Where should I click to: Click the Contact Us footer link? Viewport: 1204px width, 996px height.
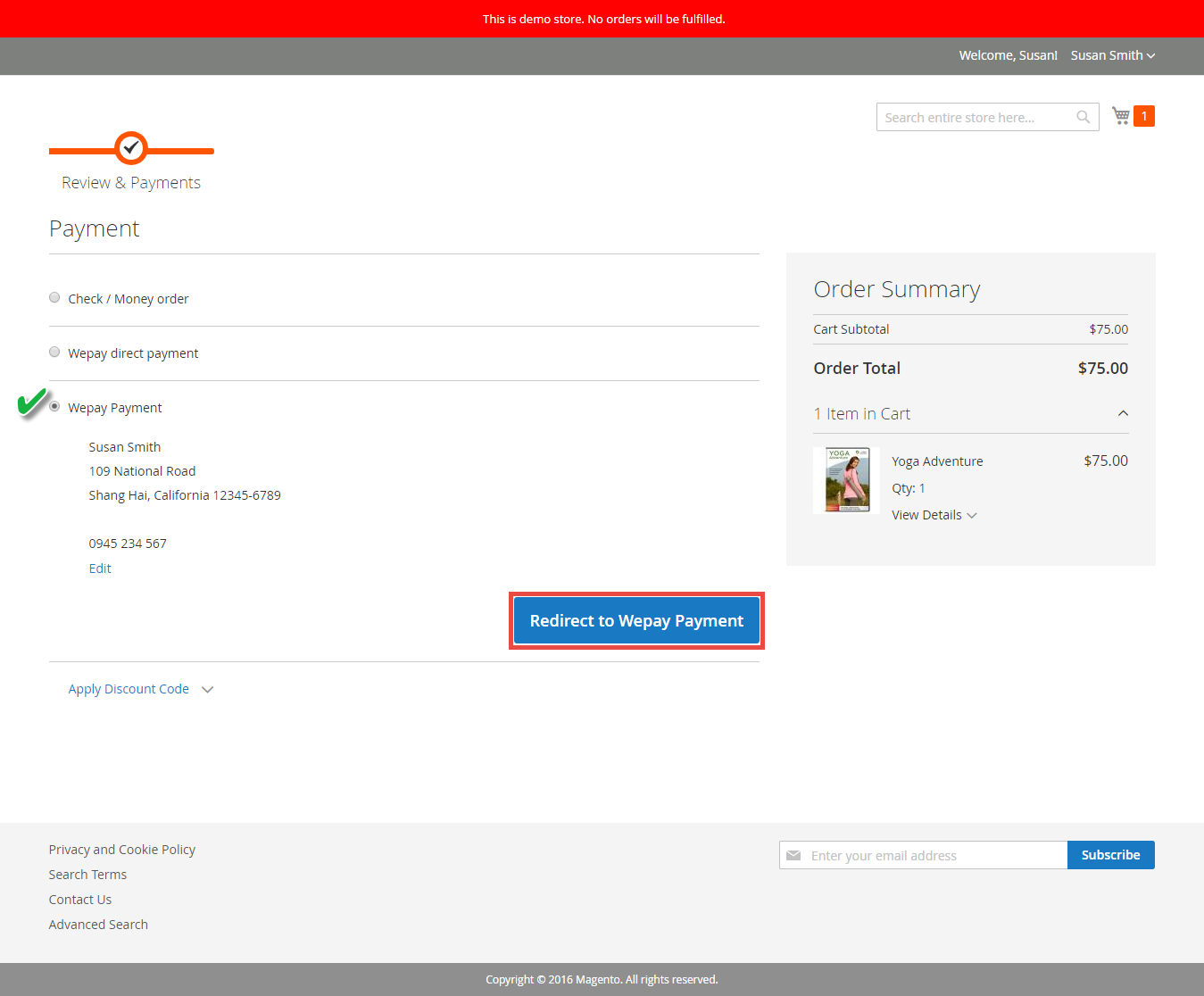(x=80, y=900)
